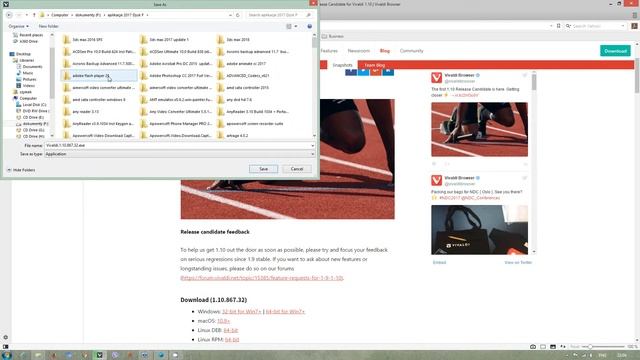The height and width of the screenshot is (360, 640).
Task: Select Local Disk (C:) in navigation pane
Action: tap(34, 105)
